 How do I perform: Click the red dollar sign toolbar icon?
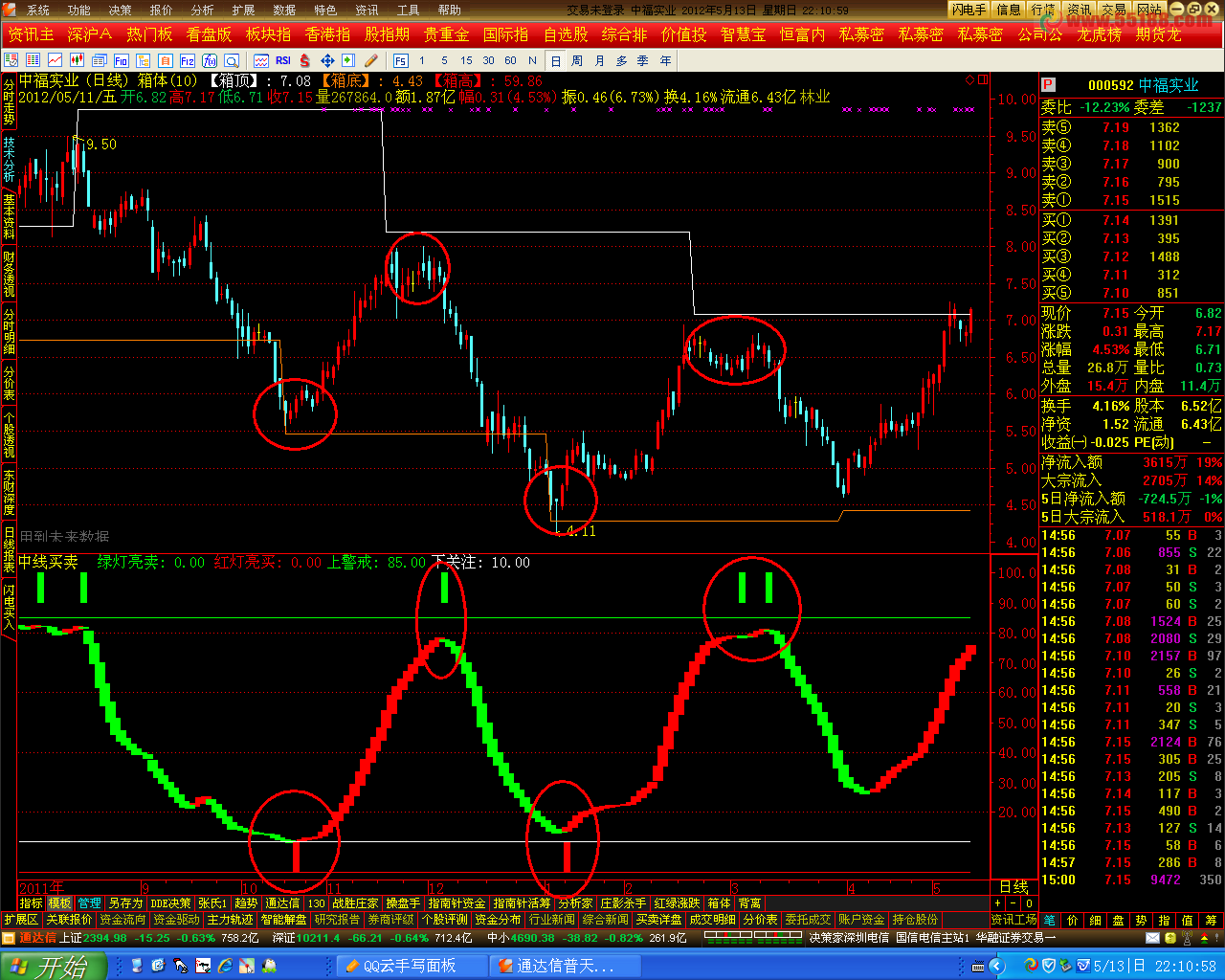[305, 60]
